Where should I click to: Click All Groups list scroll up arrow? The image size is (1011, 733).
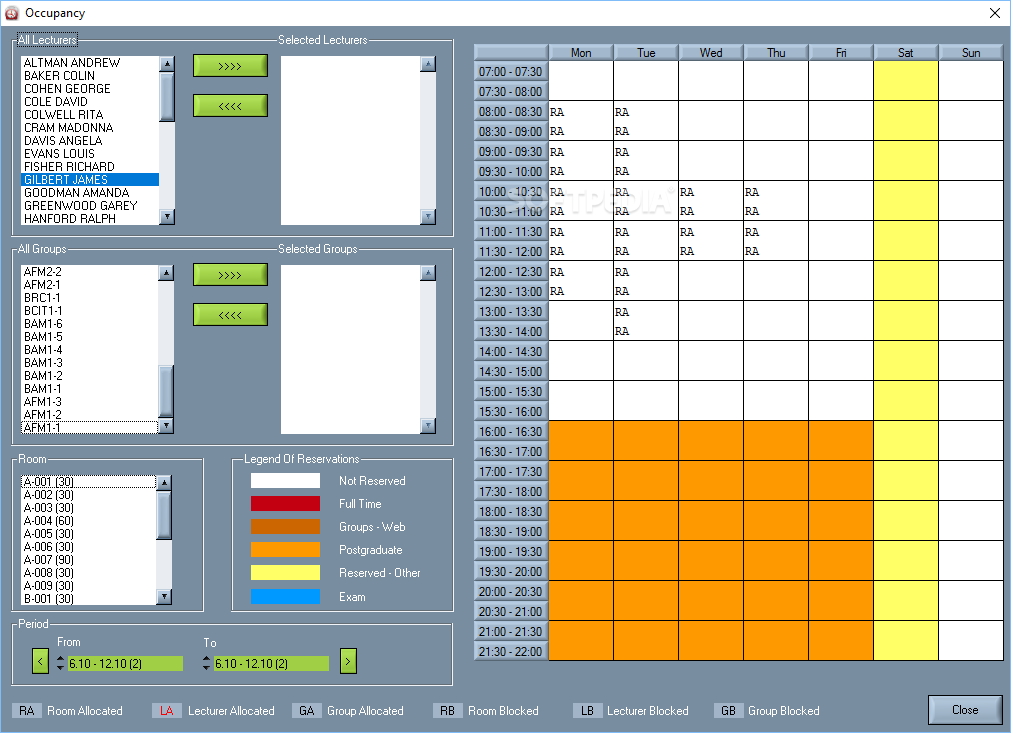coord(166,272)
